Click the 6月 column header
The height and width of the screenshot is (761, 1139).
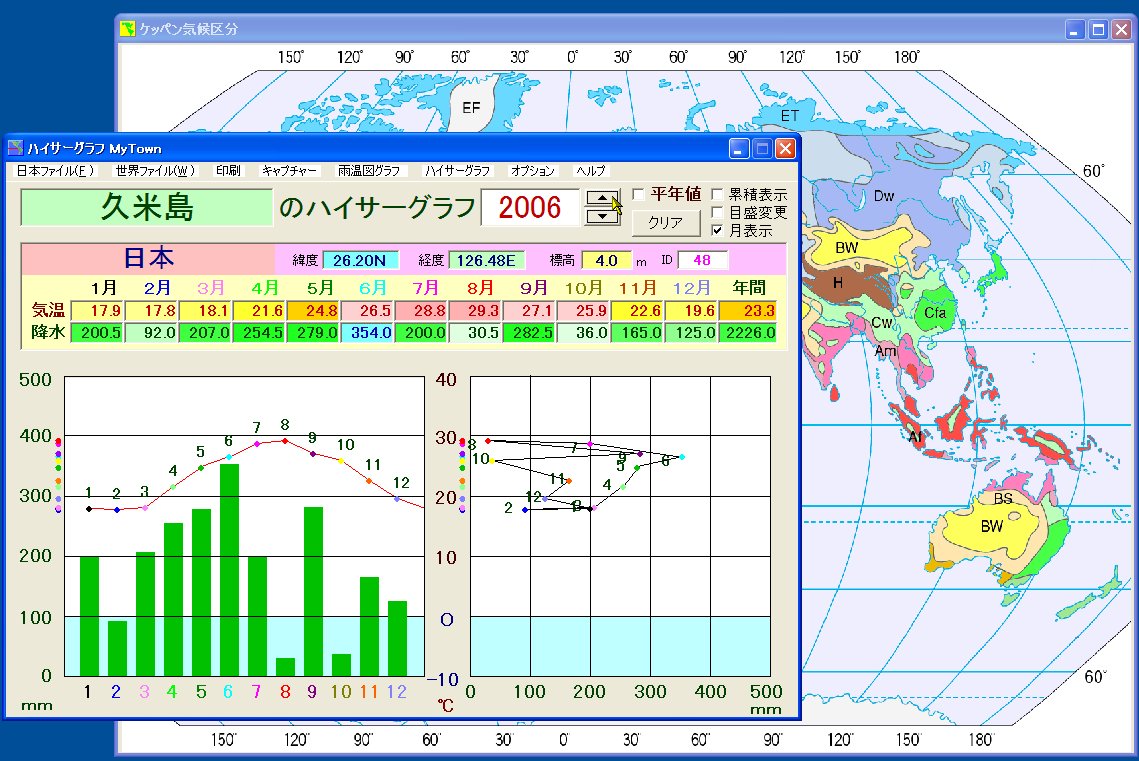click(x=373, y=288)
